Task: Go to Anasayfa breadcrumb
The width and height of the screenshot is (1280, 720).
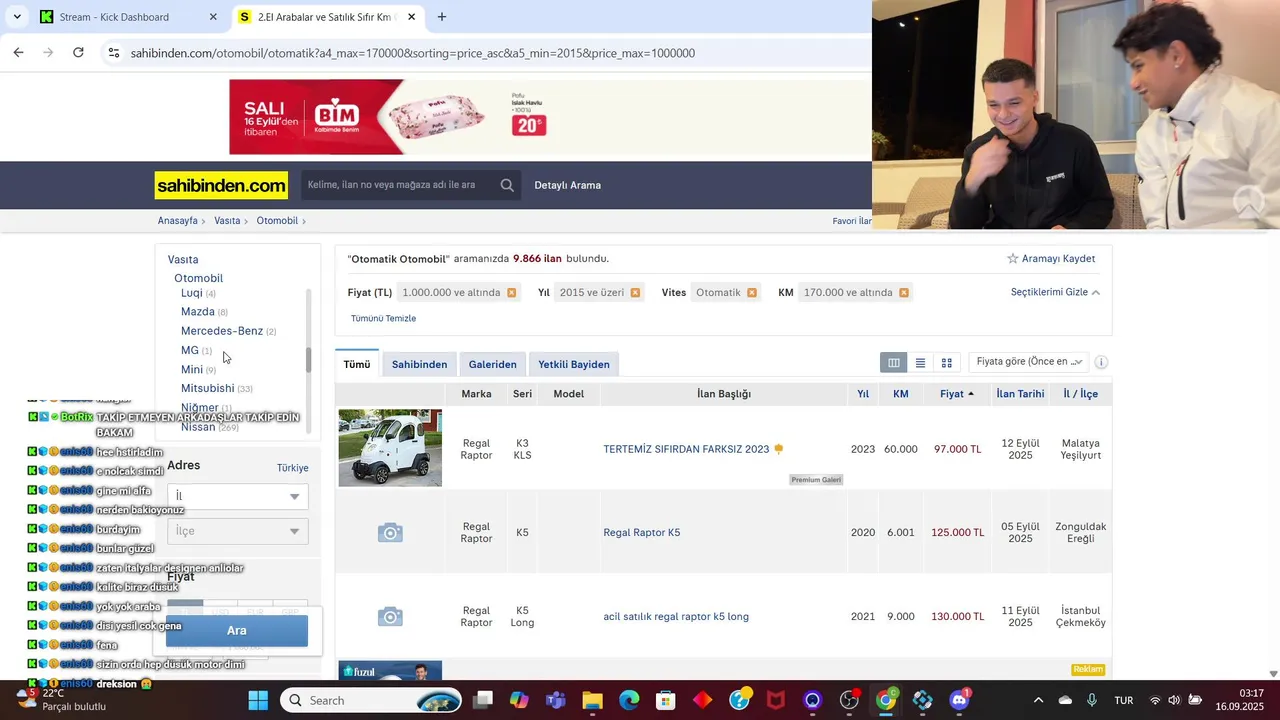Action: click(177, 221)
